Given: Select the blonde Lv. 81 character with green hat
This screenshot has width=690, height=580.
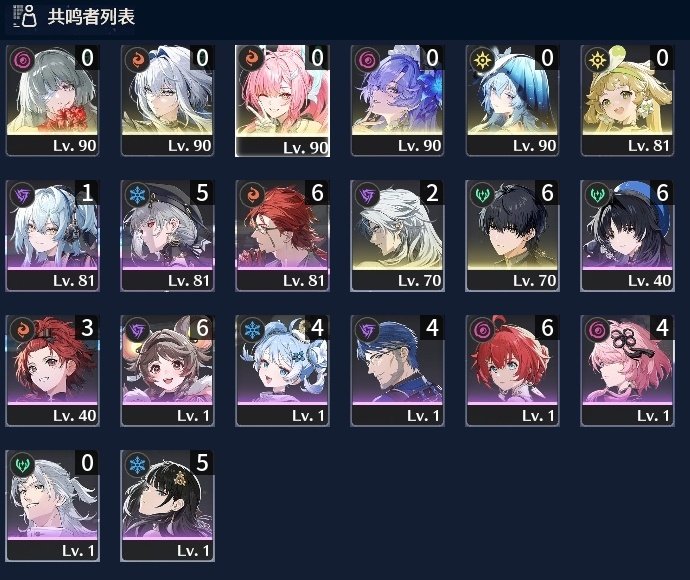Looking at the screenshot, I should [x=628, y=101].
